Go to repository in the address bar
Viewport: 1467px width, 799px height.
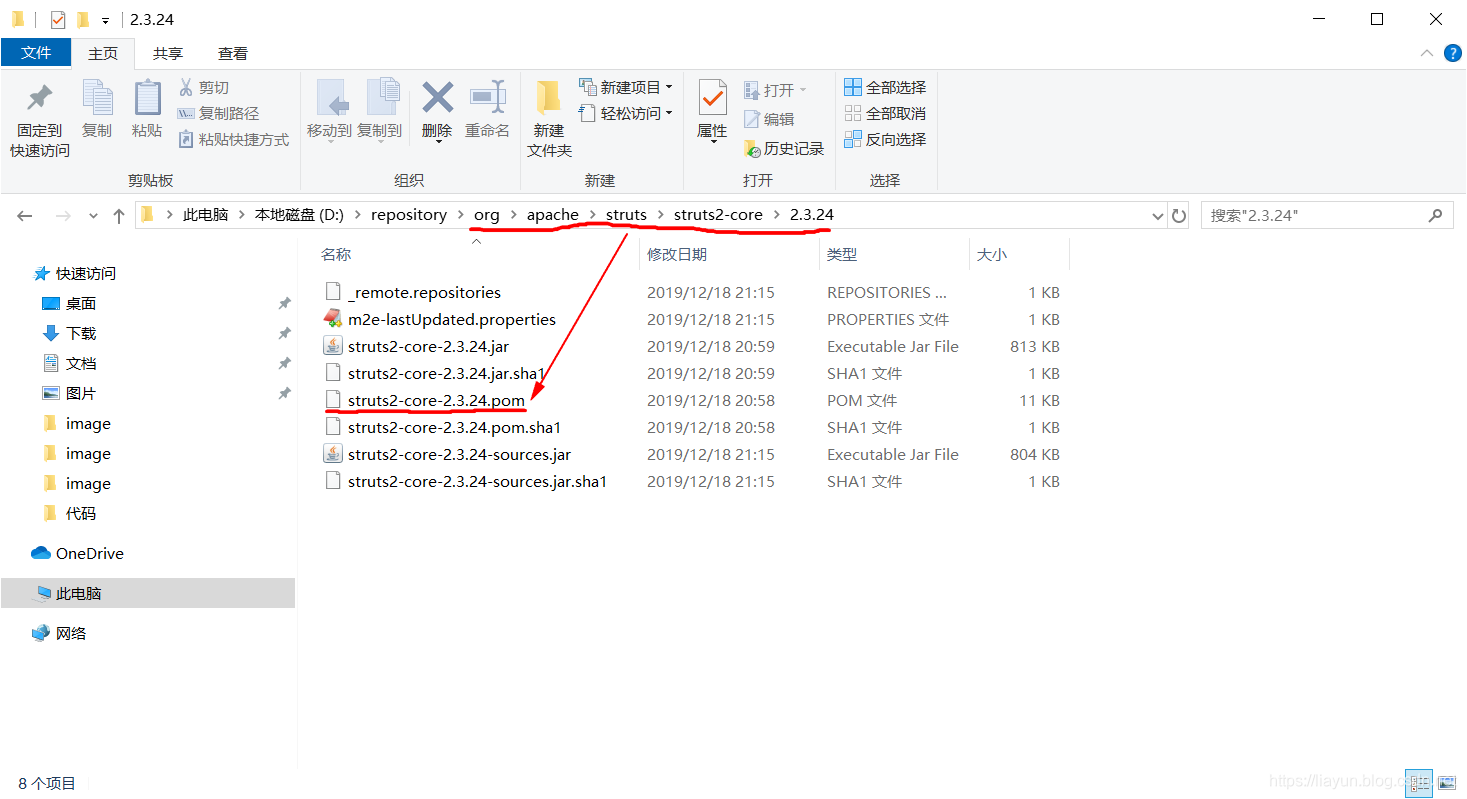(409, 215)
